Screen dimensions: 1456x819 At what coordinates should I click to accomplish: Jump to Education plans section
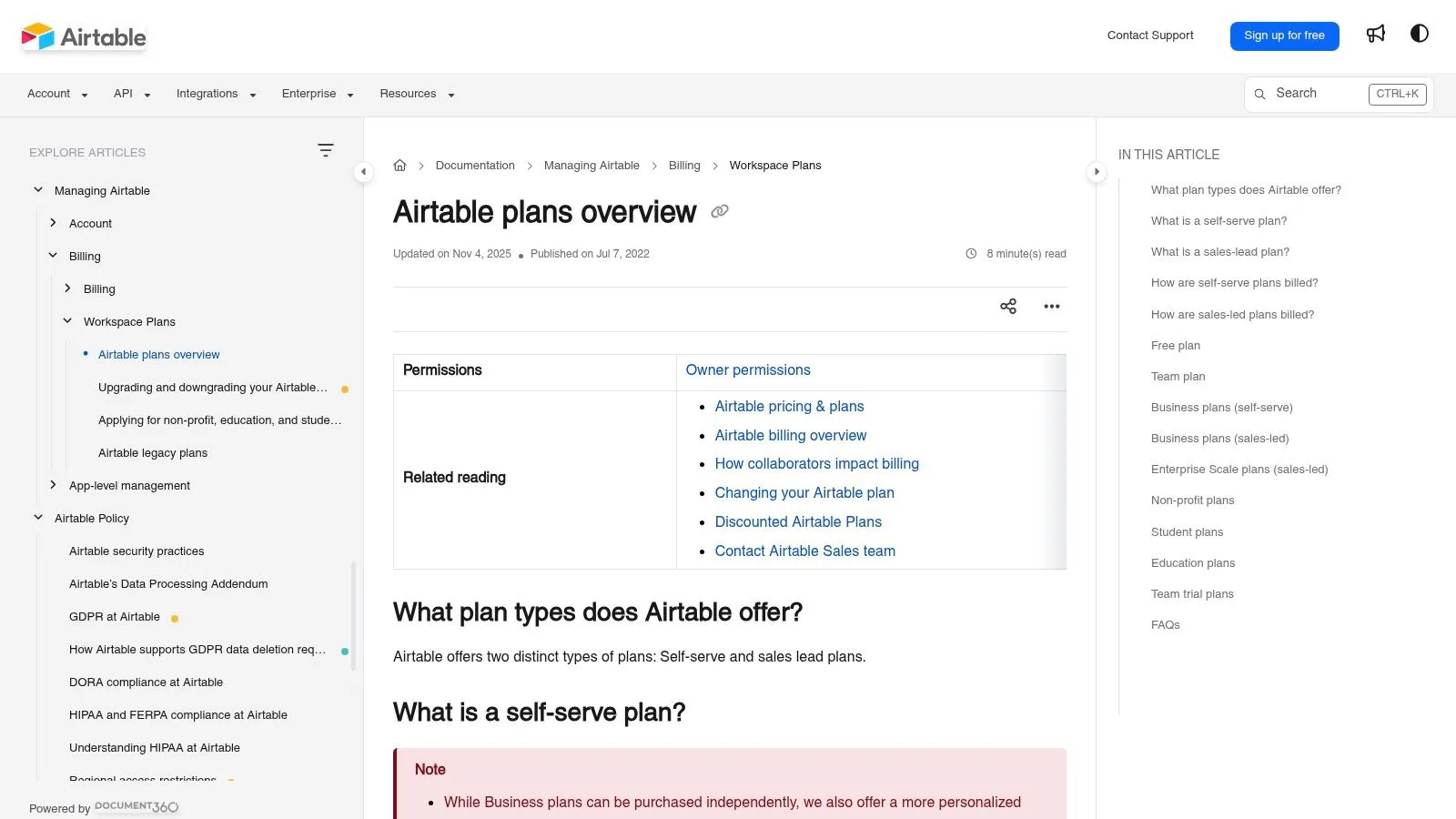tap(1193, 563)
